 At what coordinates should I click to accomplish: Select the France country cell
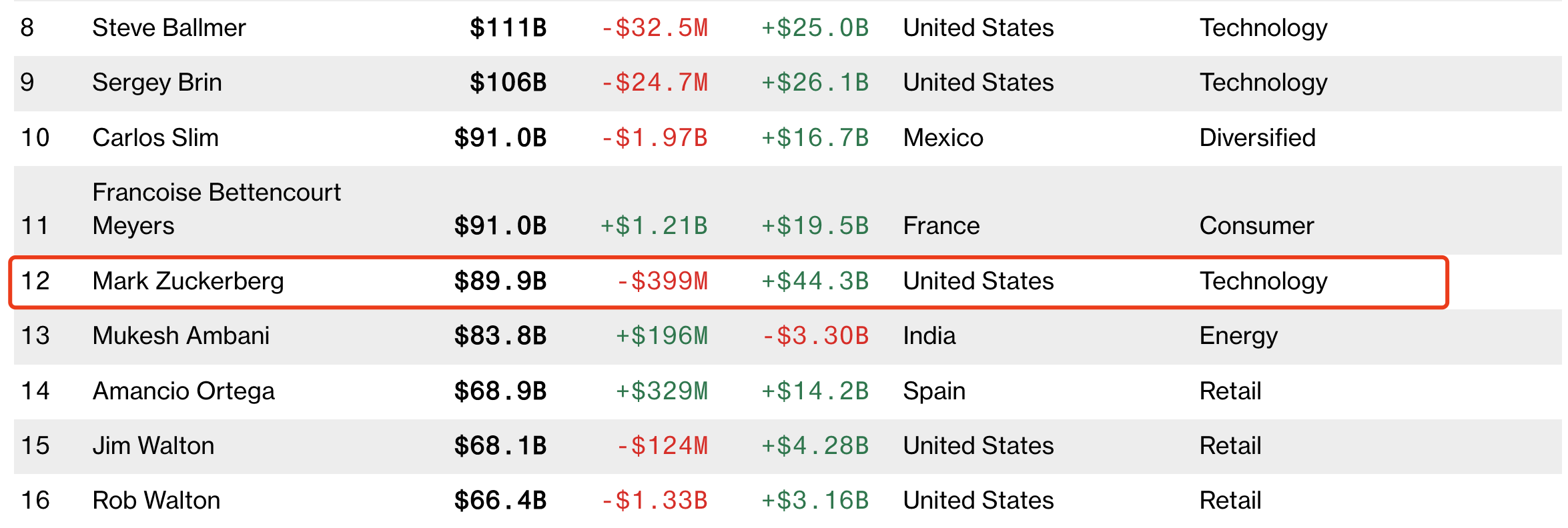tap(941, 226)
